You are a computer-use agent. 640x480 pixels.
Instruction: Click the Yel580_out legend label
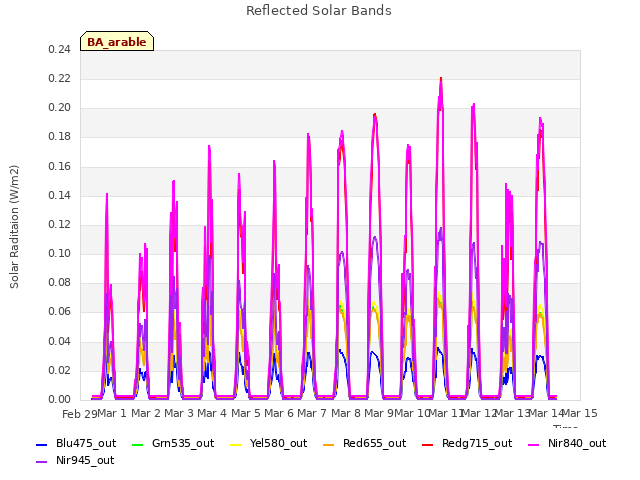click(x=278, y=443)
